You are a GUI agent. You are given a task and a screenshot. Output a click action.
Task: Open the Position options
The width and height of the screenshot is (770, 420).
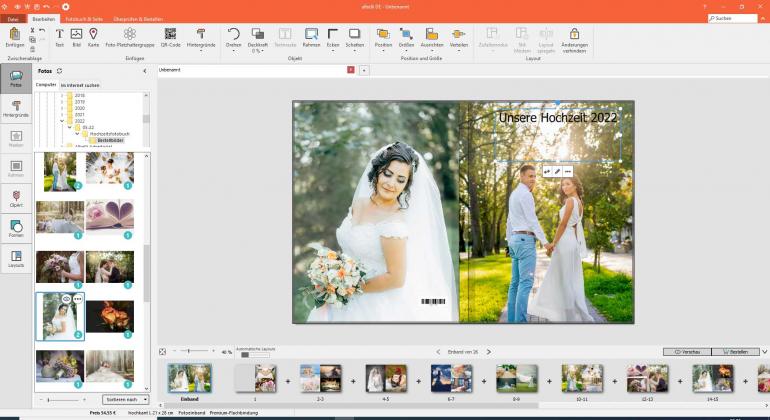tap(383, 39)
